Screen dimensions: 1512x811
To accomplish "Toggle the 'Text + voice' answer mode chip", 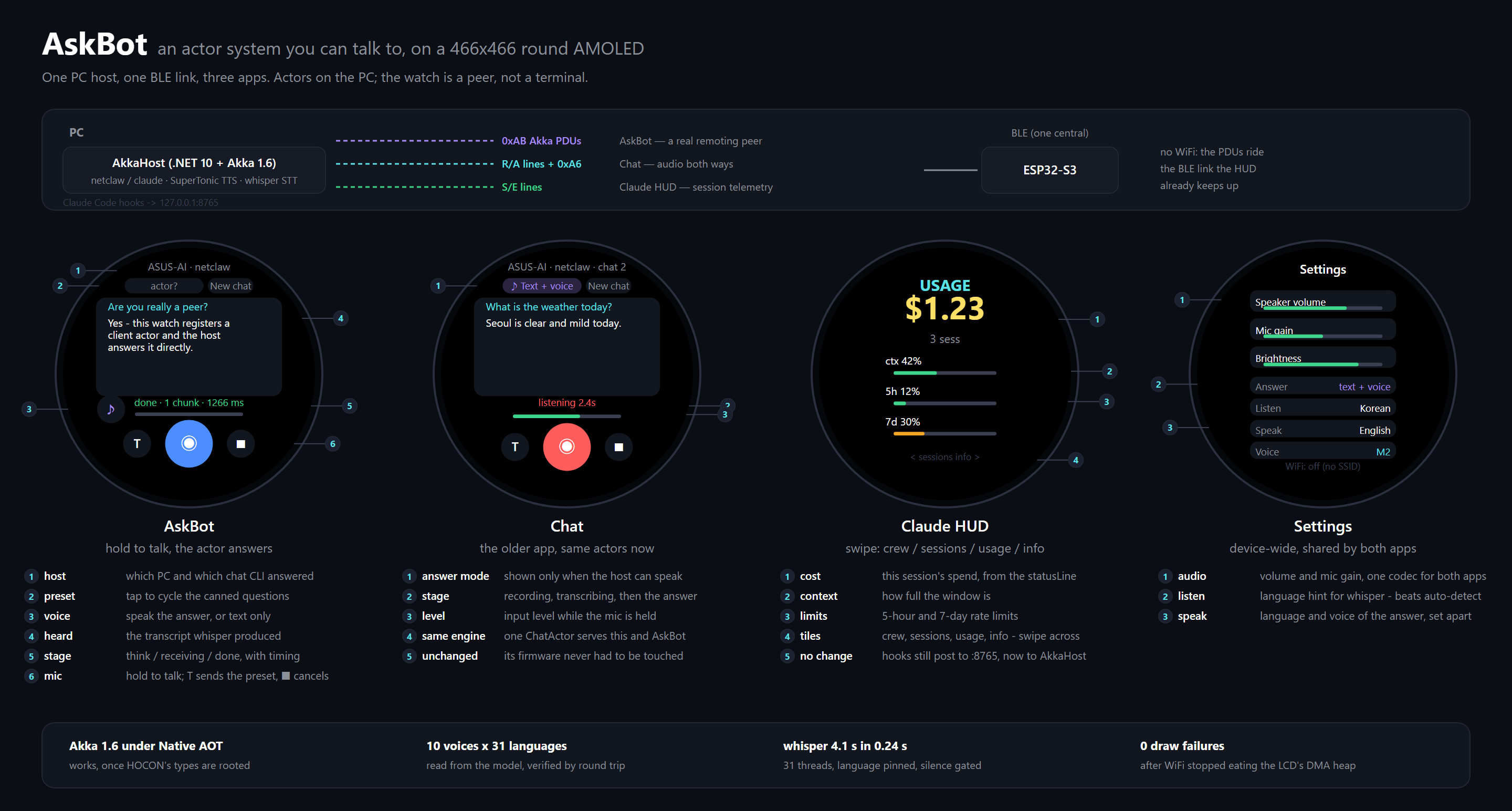I will pos(541,286).
